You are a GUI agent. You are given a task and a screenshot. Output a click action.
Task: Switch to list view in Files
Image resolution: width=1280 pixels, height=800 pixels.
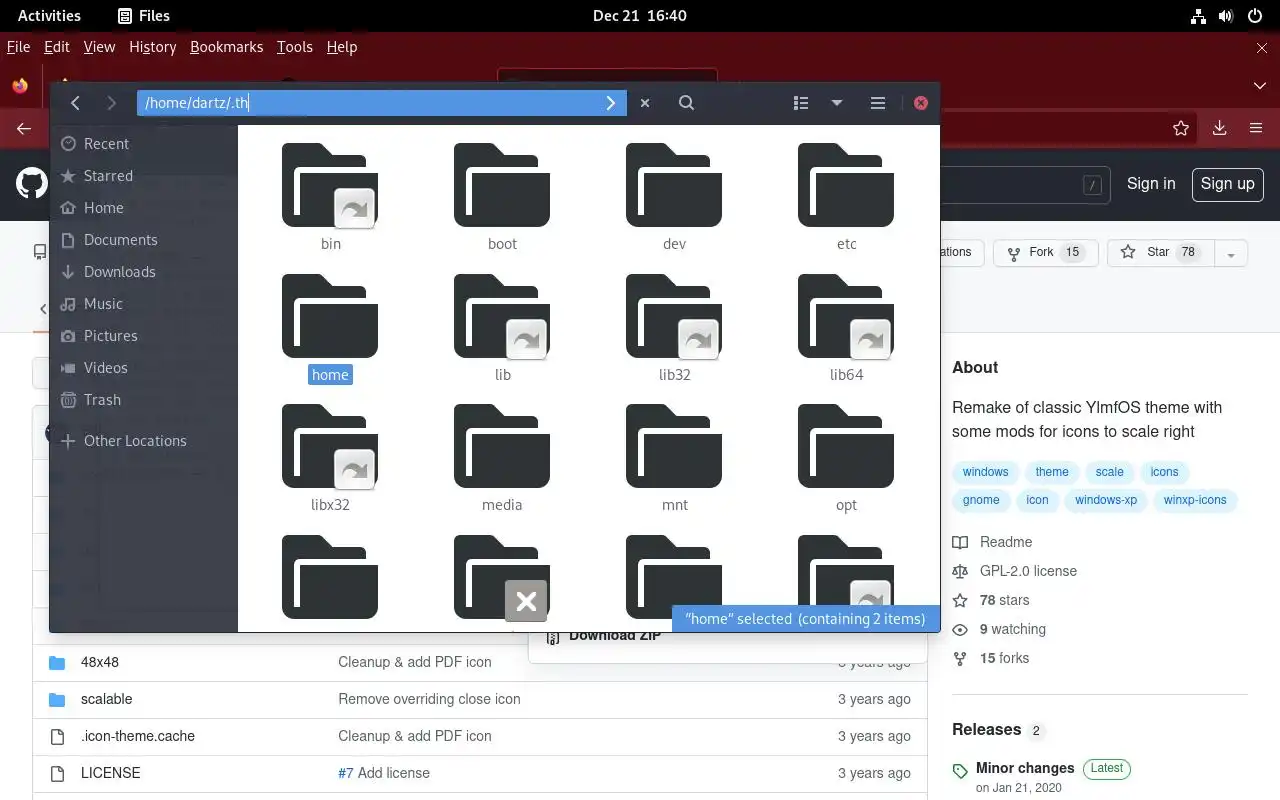pyautogui.click(x=801, y=103)
